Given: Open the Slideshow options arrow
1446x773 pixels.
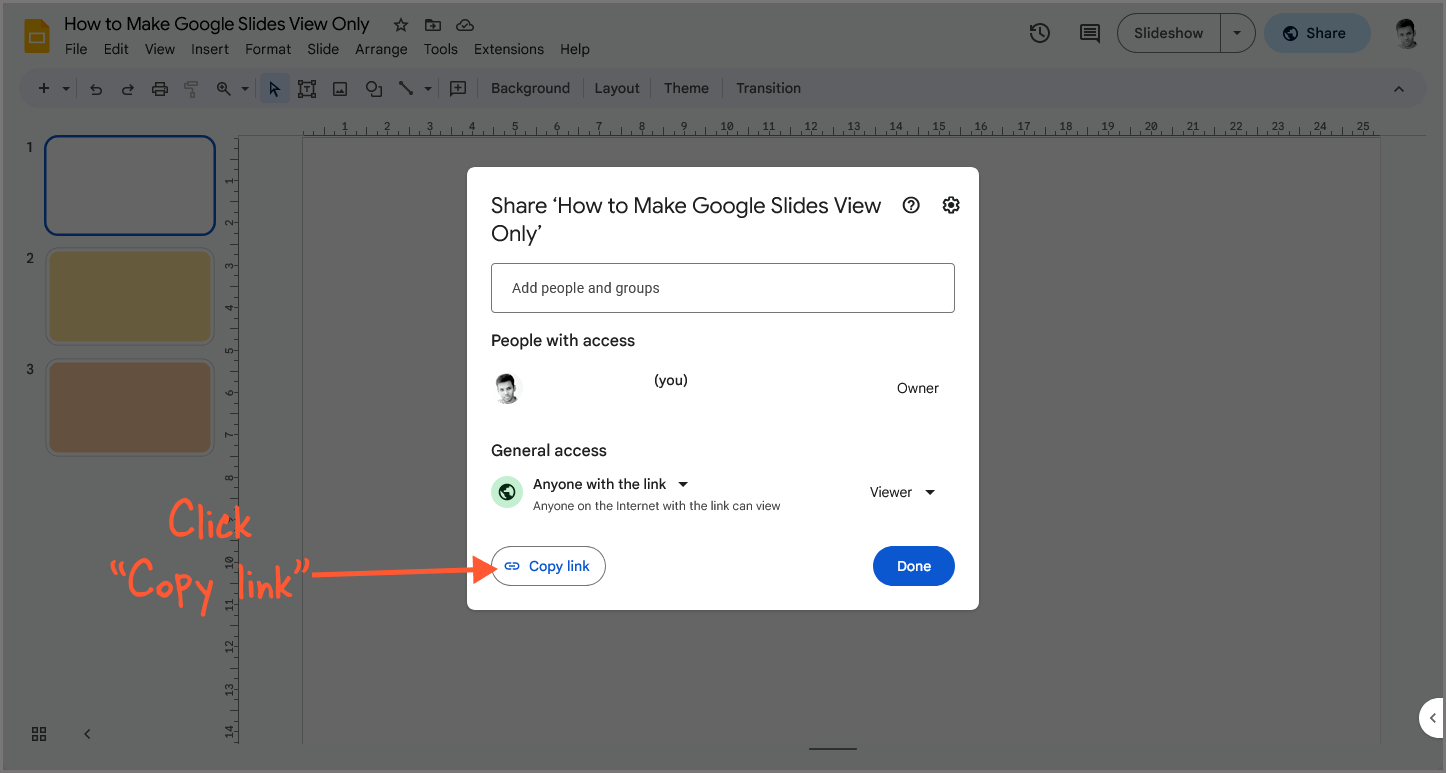Looking at the screenshot, I should pyautogui.click(x=1238, y=33).
